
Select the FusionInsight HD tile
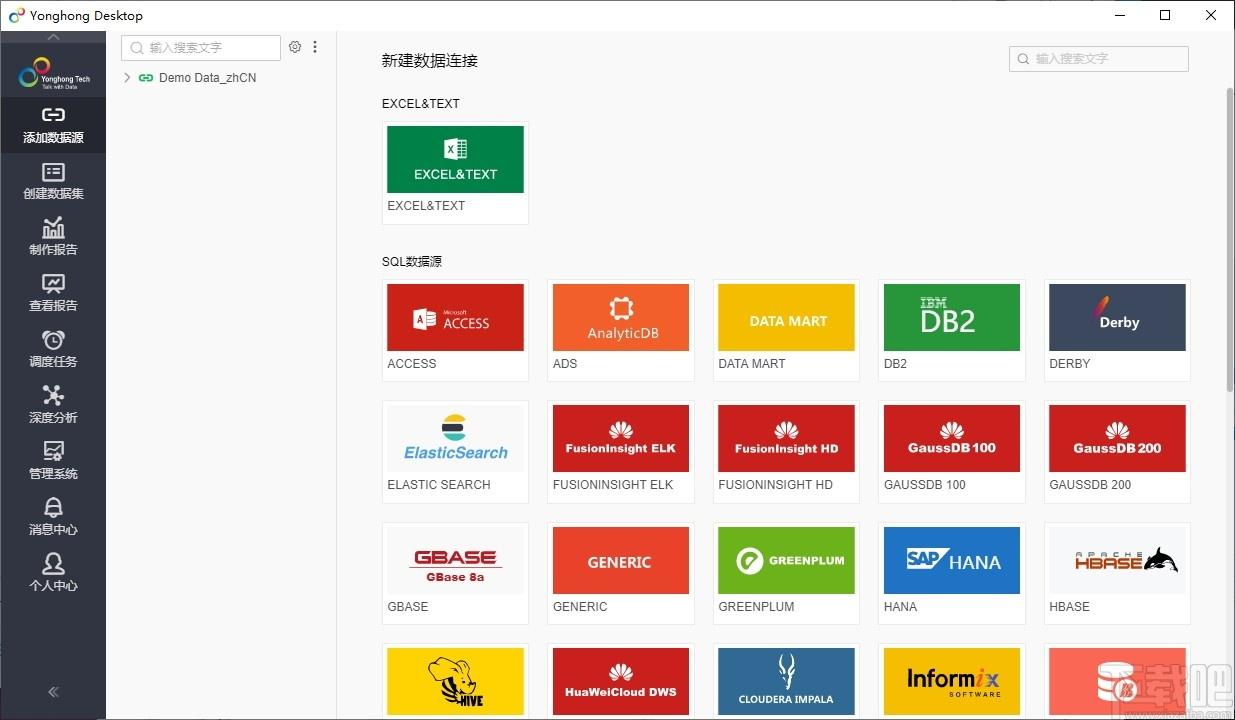click(x=786, y=451)
